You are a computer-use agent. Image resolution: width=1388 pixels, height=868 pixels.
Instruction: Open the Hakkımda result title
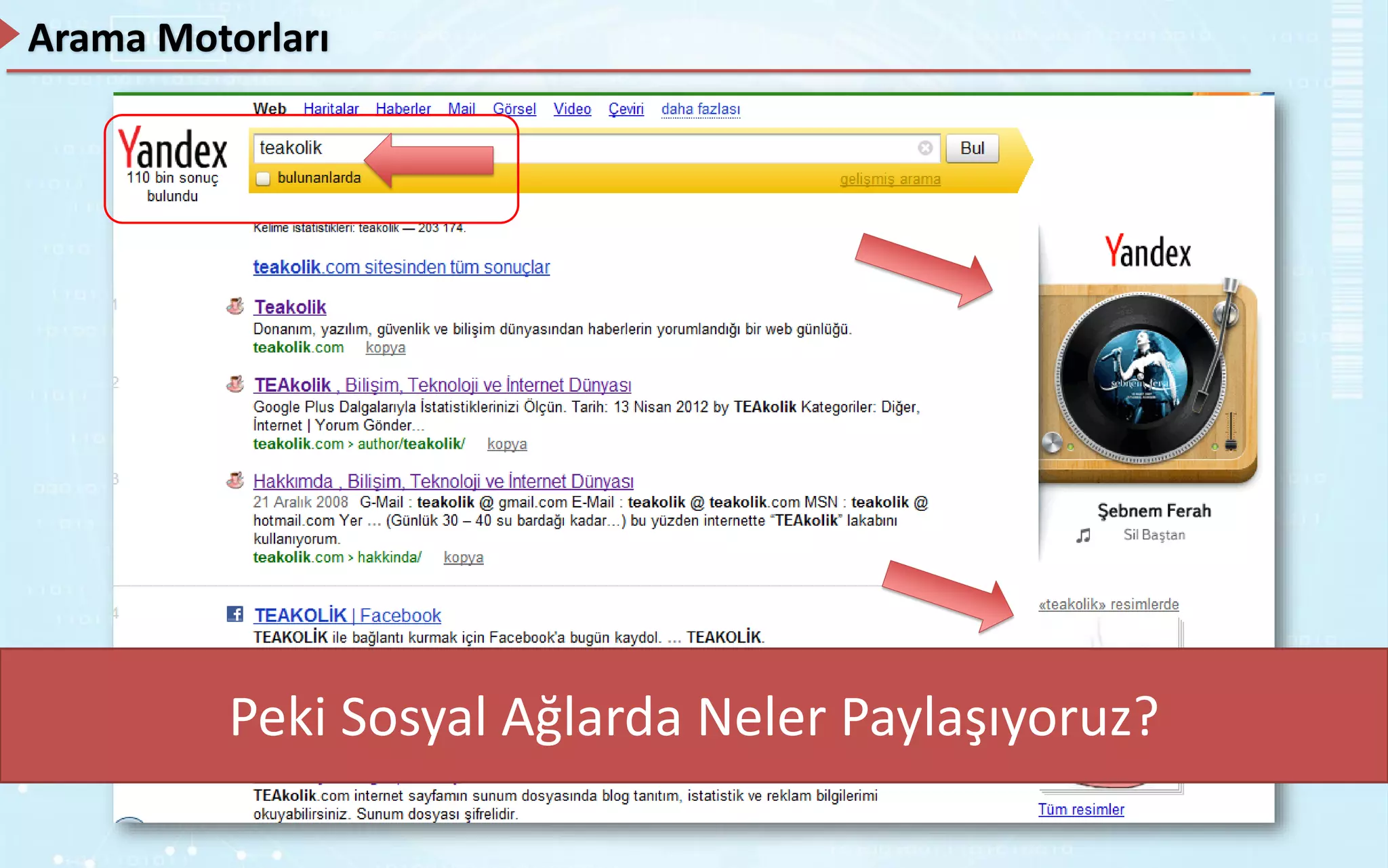coord(443,481)
